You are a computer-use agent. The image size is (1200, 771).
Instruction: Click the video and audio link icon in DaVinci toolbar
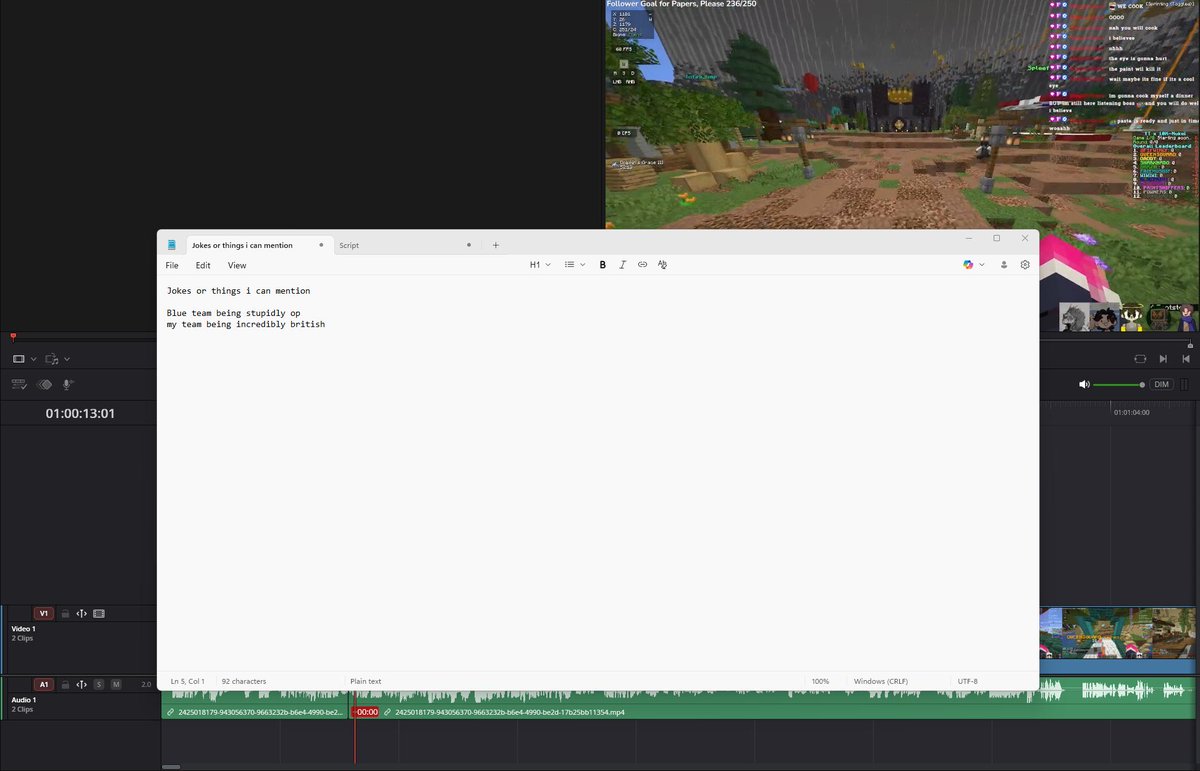tap(51, 359)
